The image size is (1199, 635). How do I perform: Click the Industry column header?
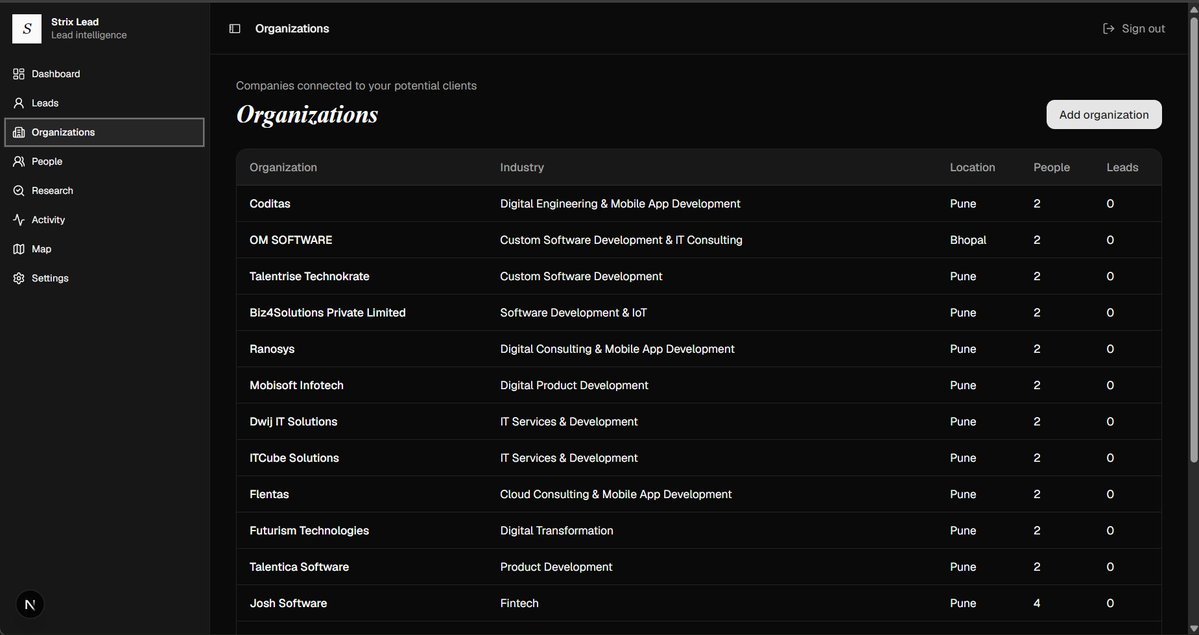pos(522,168)
